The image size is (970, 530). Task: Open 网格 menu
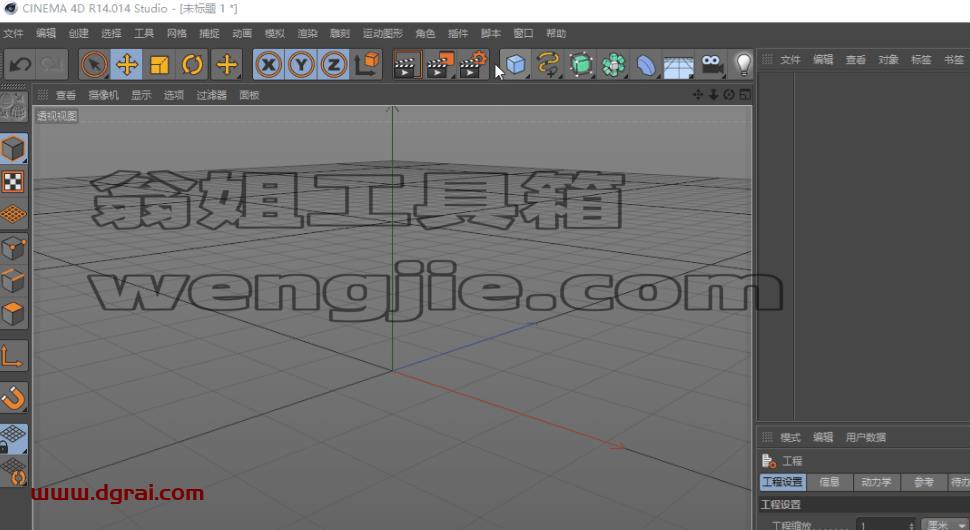[x=177, y=33]
